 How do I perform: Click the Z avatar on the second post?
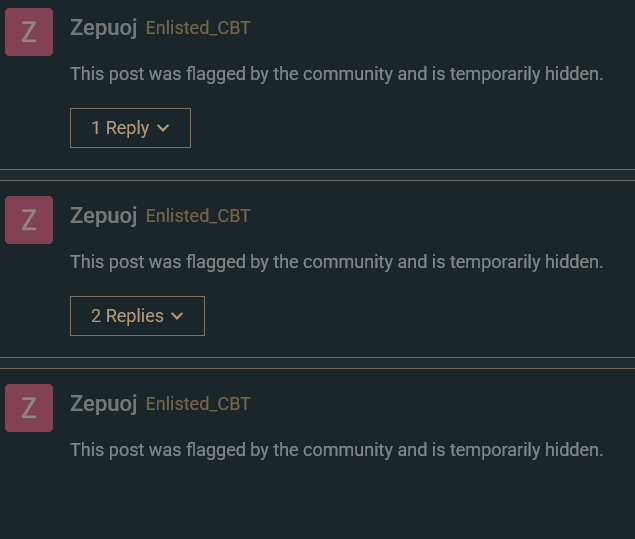tap(29, 220)
